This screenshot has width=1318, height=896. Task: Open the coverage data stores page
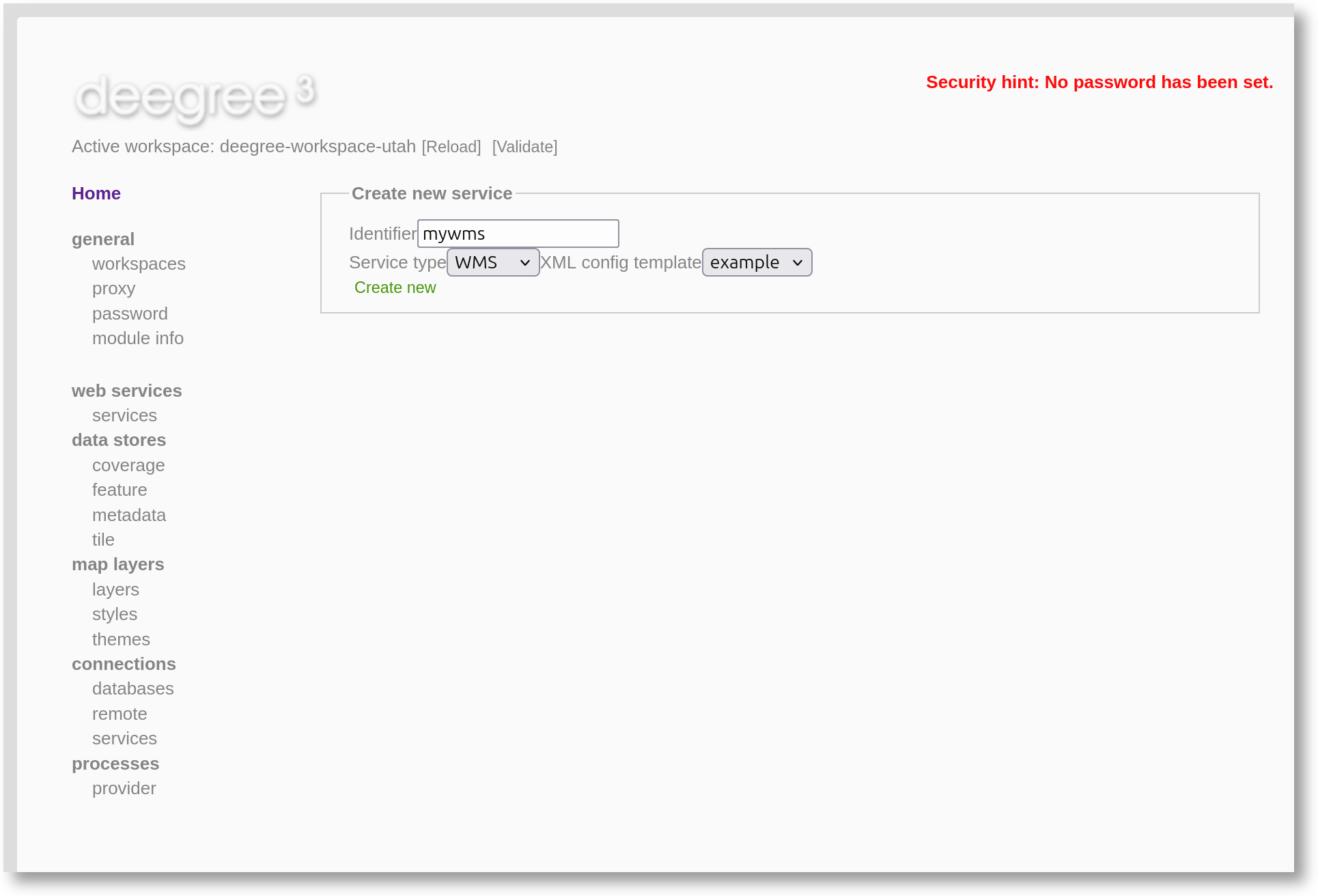128,465
